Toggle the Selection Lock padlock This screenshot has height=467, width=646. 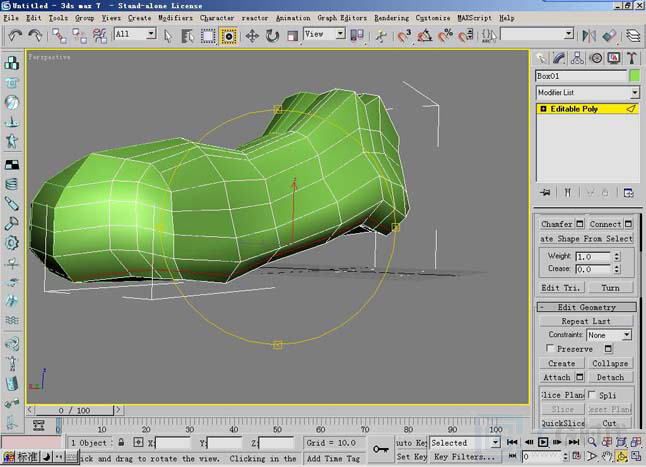121,443
